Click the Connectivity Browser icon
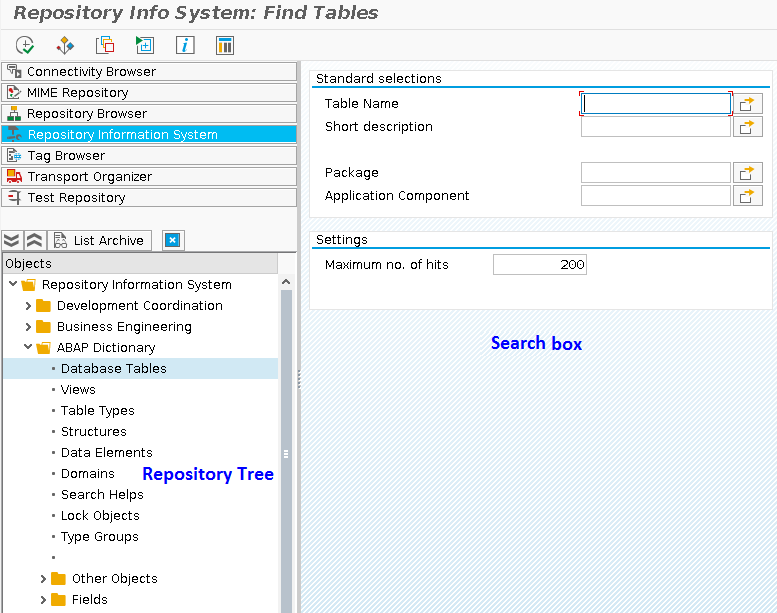Viewport: 777px width, 613px height. [x=14, y=71]
